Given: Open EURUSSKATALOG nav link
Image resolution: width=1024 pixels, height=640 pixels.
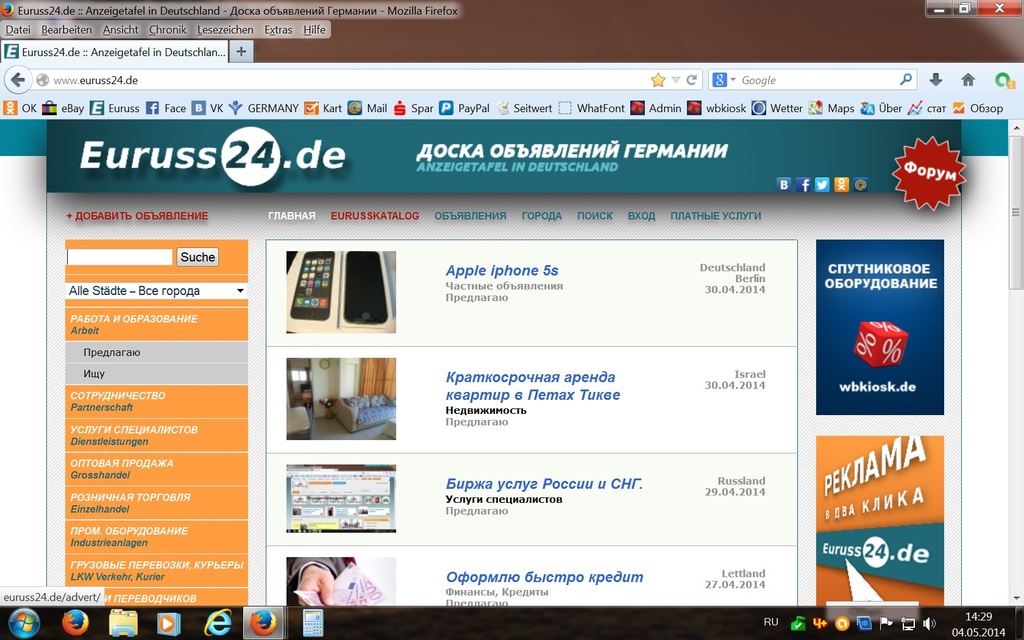Looking at the screenshot, I should (375, 216).
